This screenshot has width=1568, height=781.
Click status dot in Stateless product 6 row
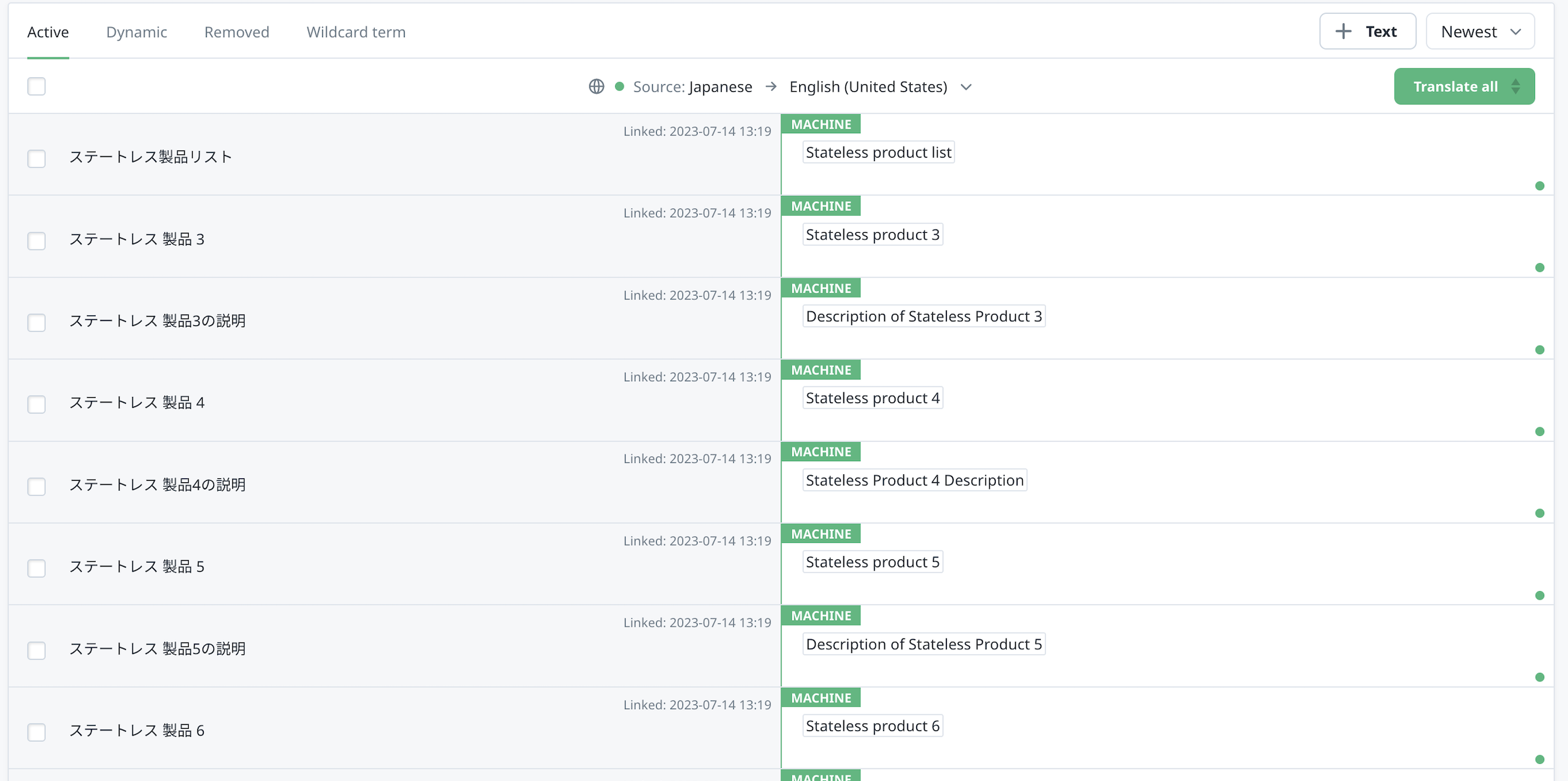click(1540, 759)
